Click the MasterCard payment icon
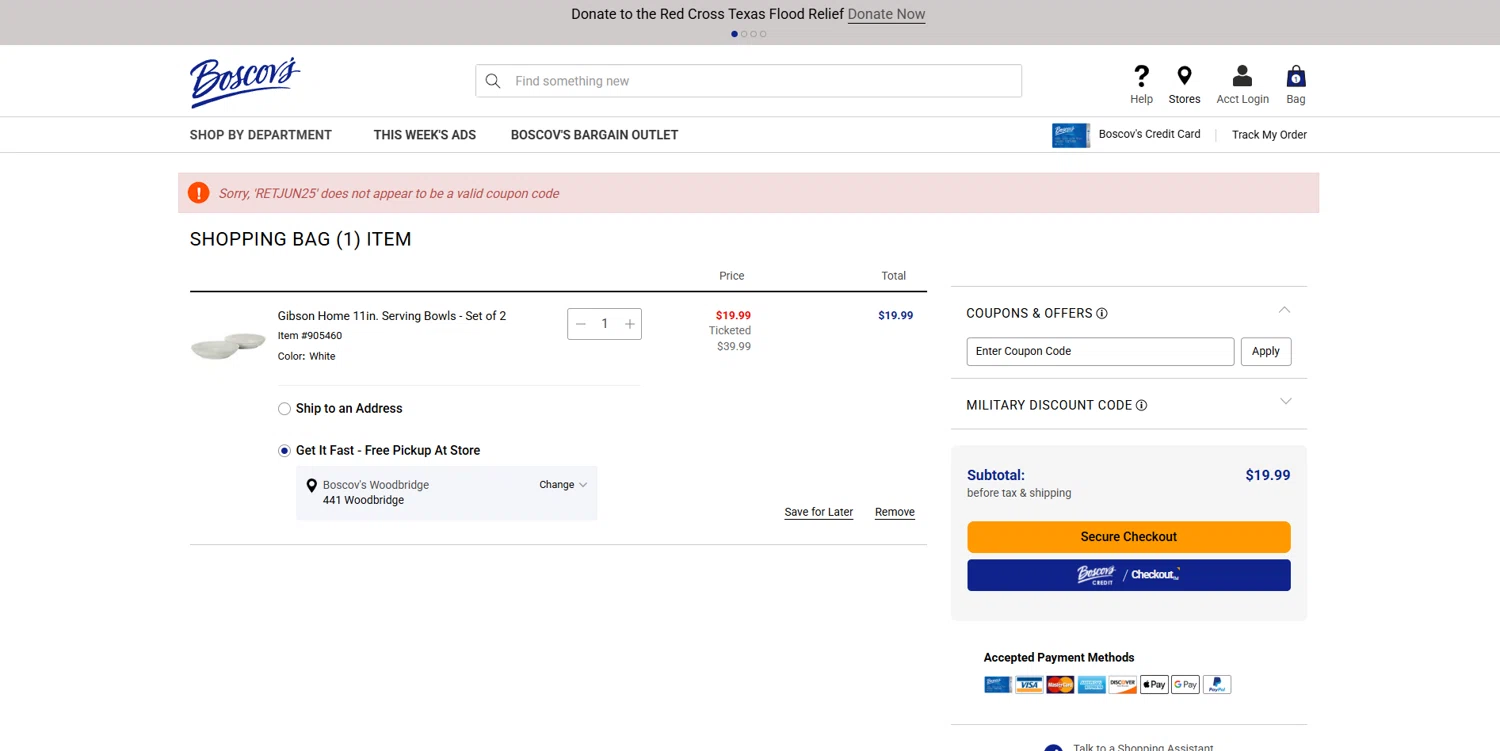 pos(1060,685)
